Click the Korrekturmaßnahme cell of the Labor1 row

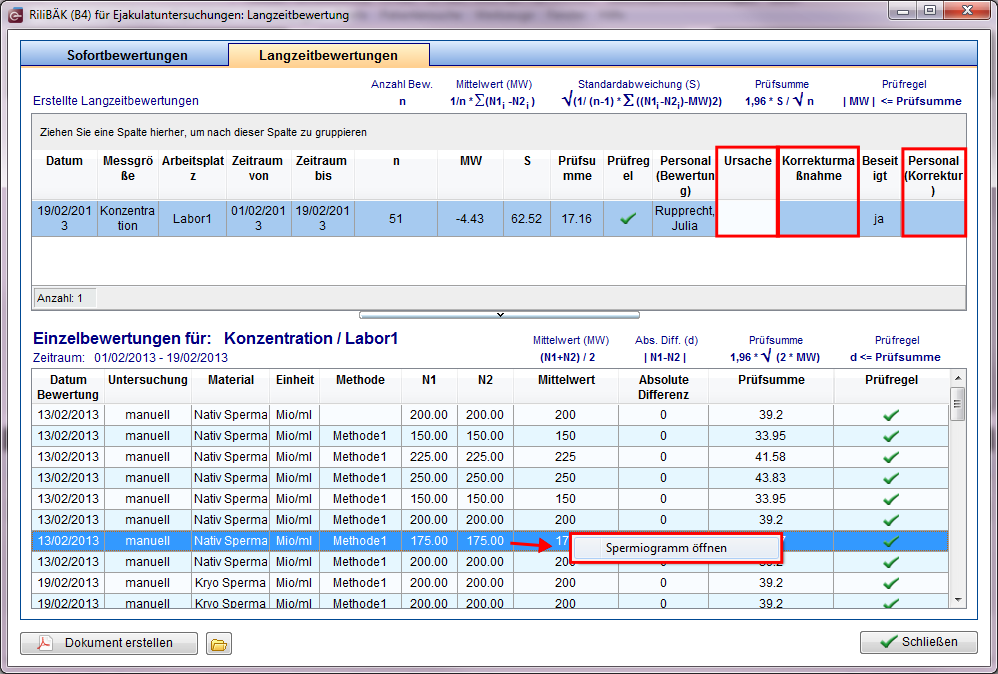click(x=819, y=219)
